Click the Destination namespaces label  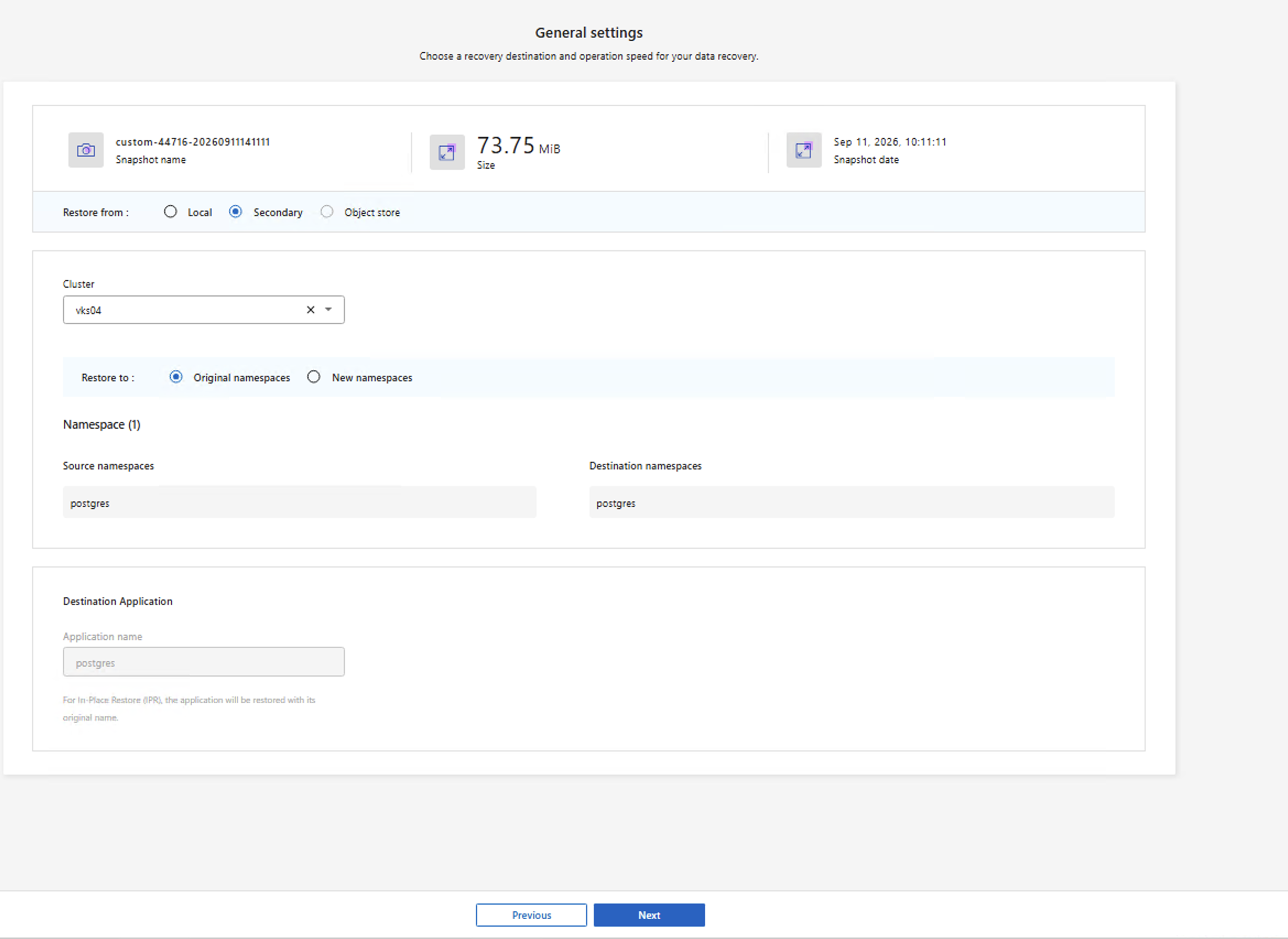646,466
